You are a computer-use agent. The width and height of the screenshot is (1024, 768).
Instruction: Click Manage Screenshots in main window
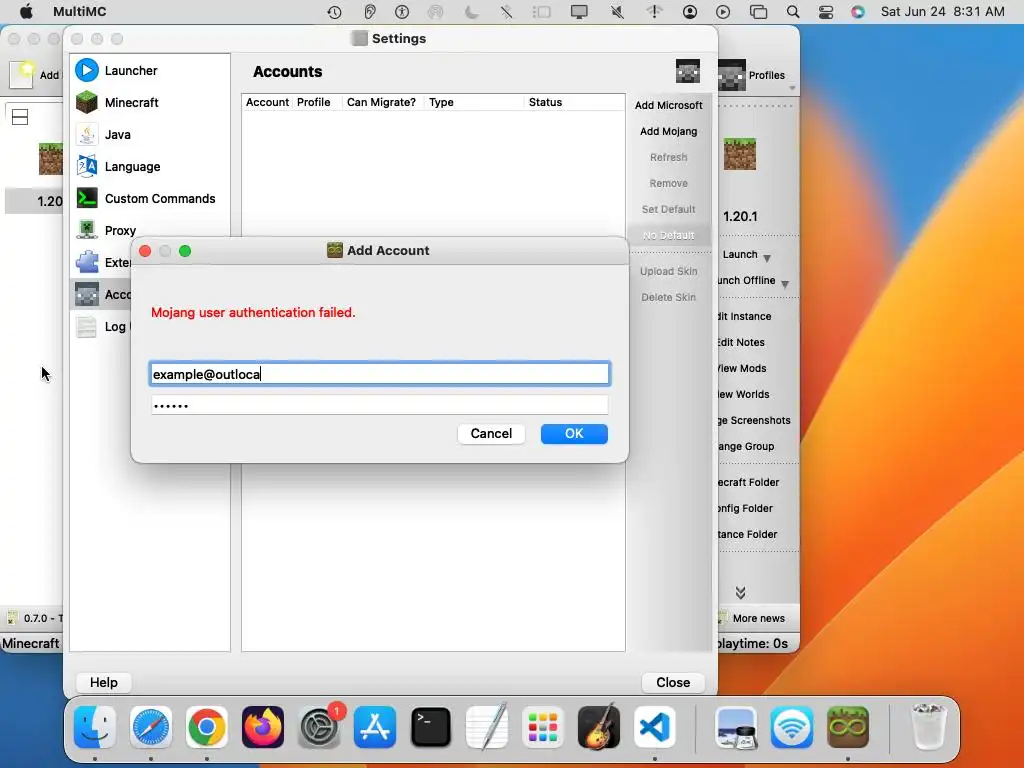point(754,421)
